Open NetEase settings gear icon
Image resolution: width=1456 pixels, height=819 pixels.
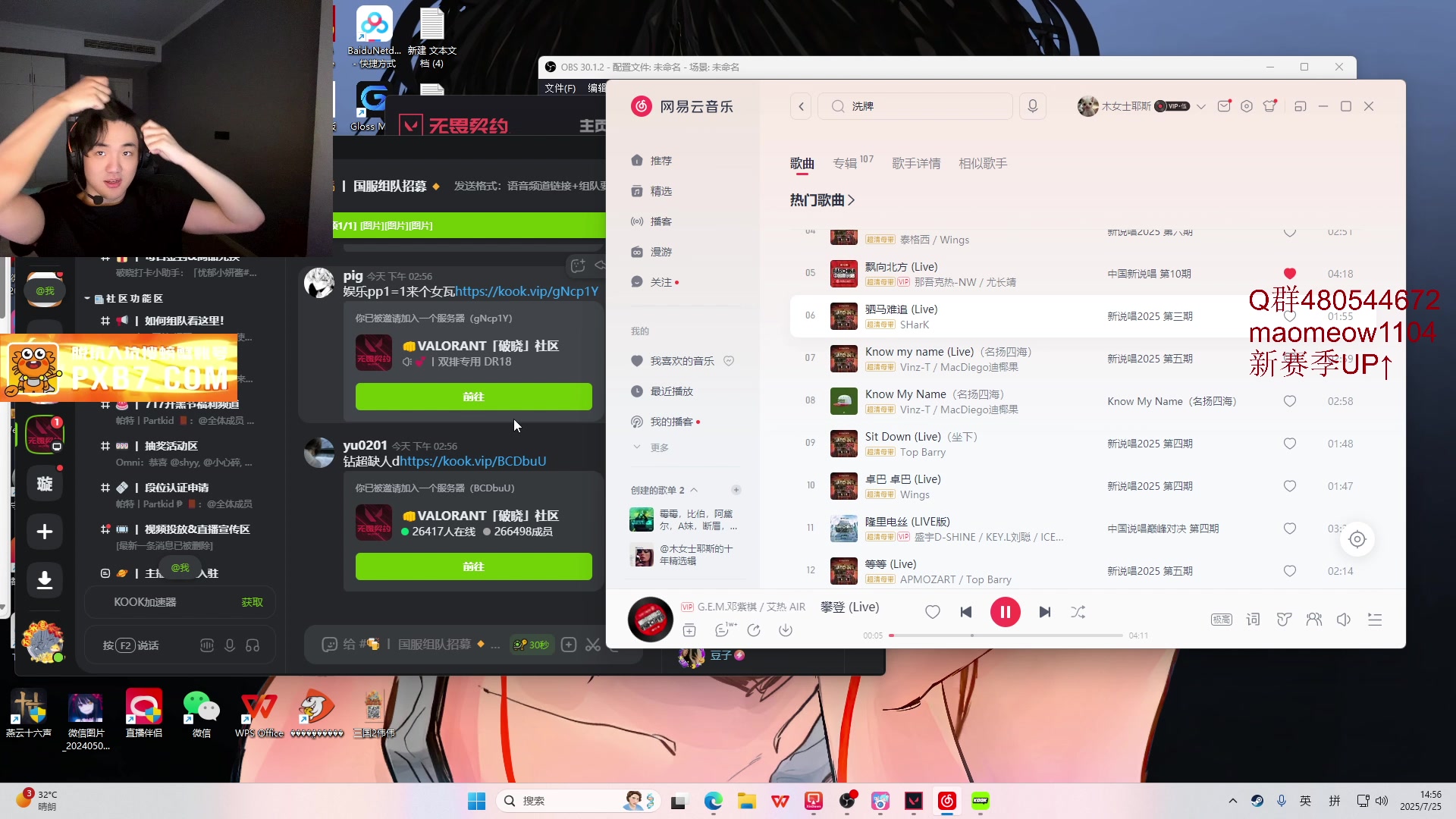1247,106
